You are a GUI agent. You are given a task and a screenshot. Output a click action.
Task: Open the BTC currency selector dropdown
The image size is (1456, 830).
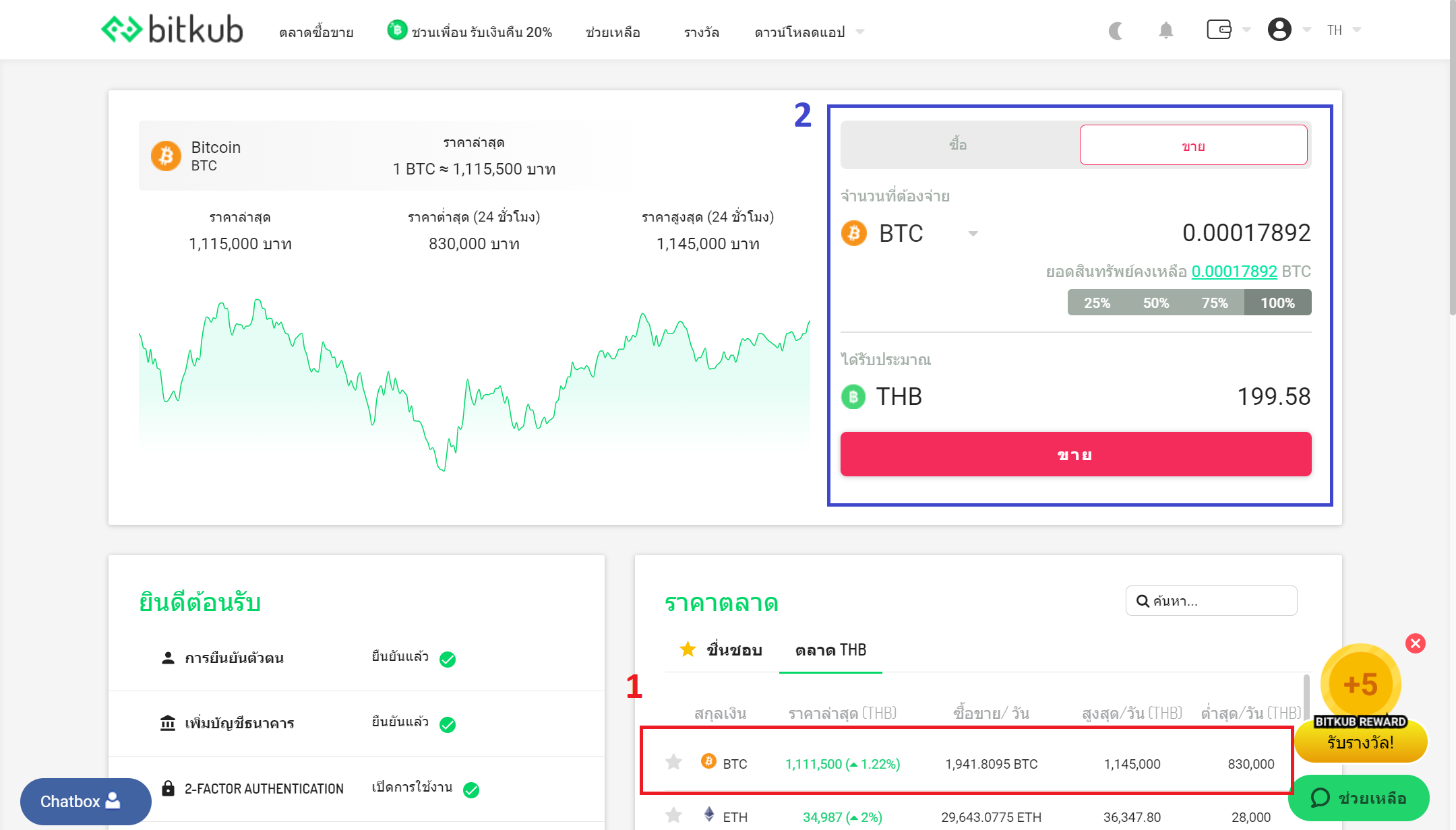tap(910, 233)
